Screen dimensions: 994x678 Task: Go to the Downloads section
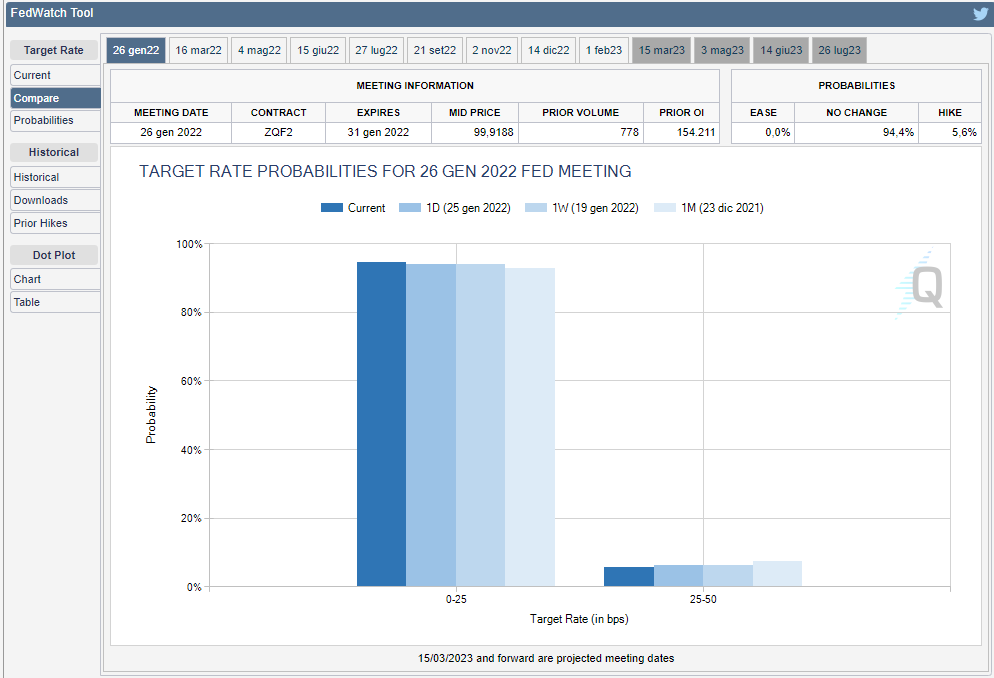pyautogui.click(x=55, y=200)
